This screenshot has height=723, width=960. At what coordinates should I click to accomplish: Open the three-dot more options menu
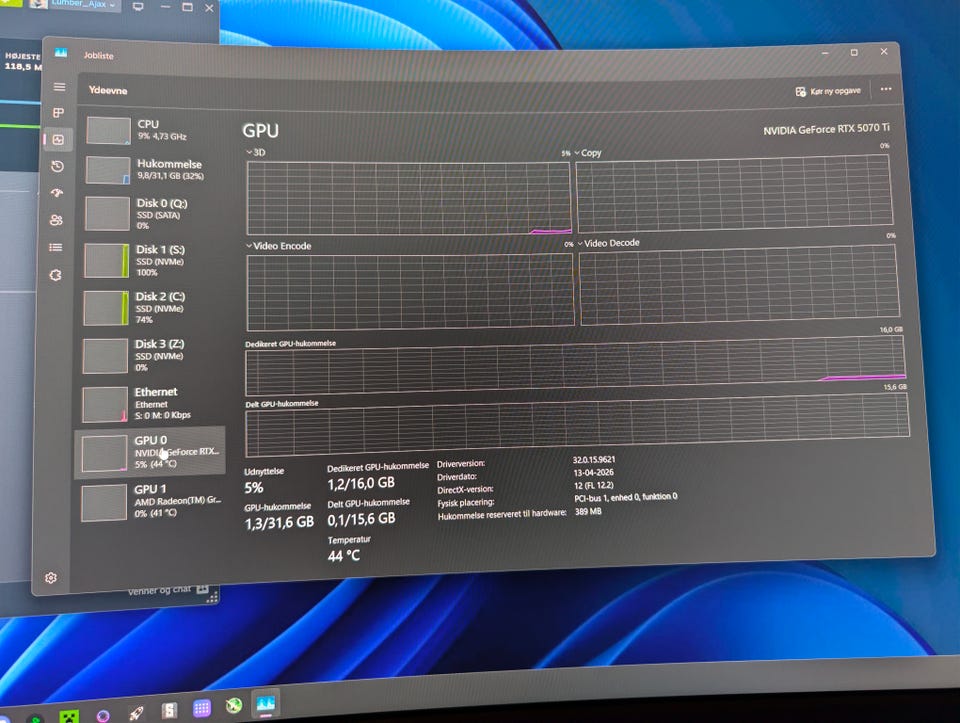point(885,89)
